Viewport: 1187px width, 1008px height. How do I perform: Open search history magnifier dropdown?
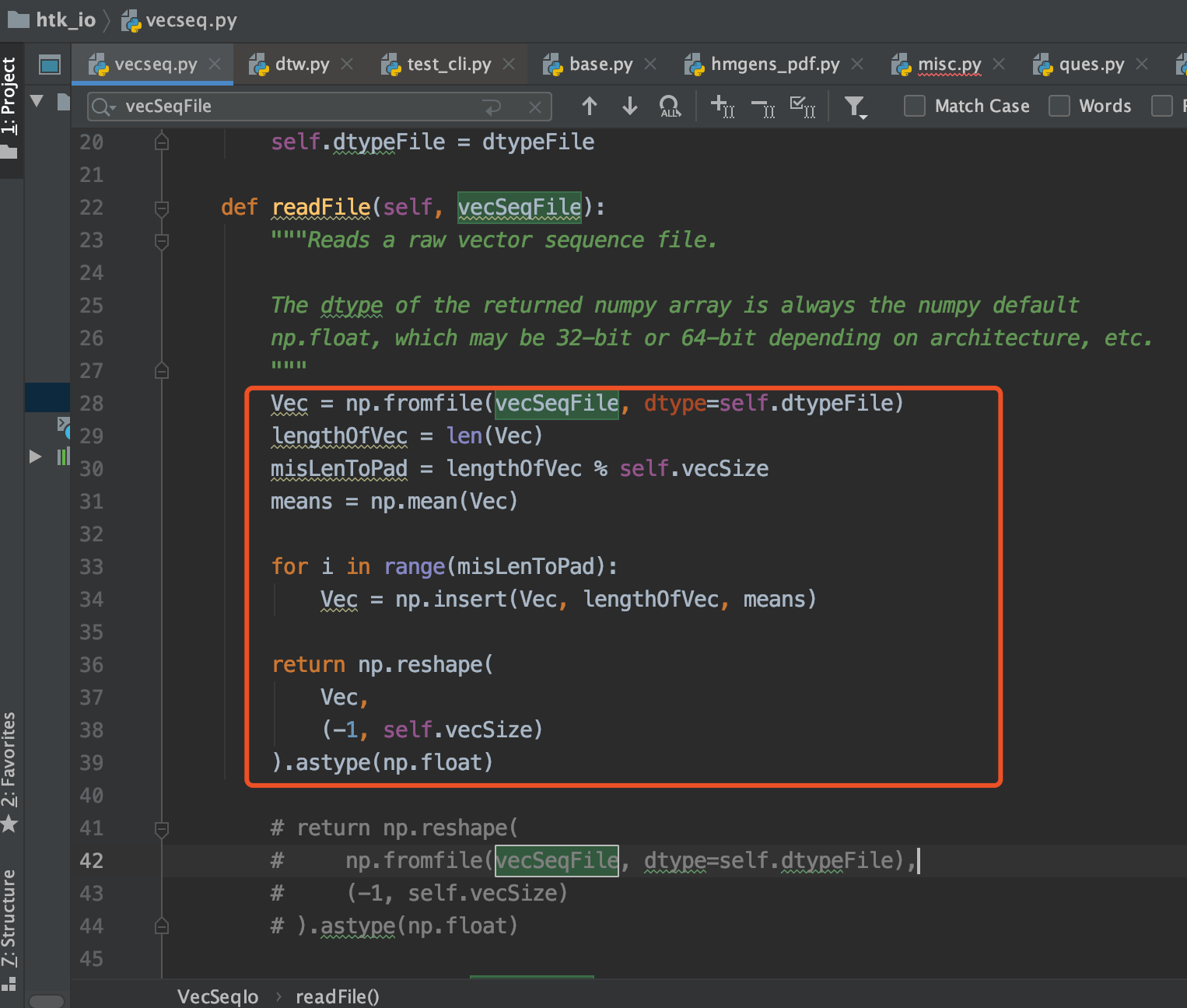(x=103, y=107)
